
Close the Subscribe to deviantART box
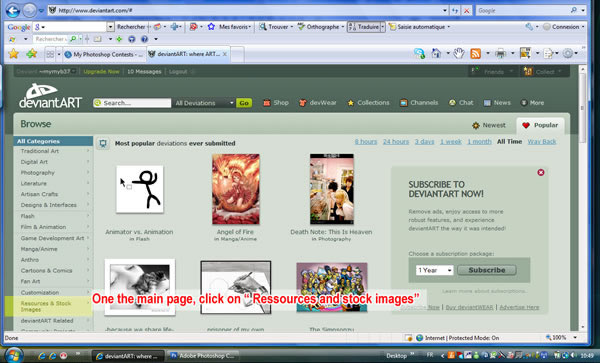click(541, 173)
